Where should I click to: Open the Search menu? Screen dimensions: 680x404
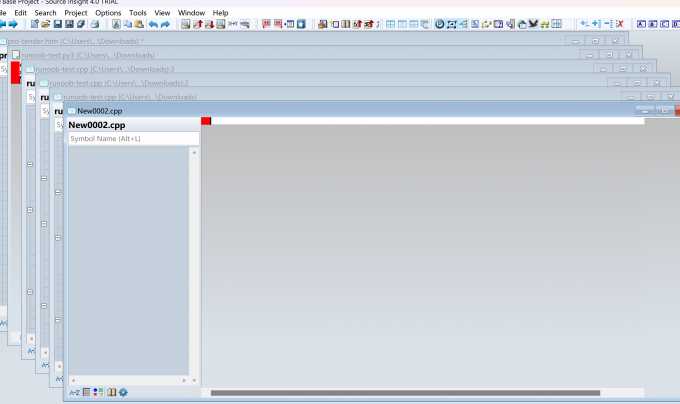(x=46, y=13)
